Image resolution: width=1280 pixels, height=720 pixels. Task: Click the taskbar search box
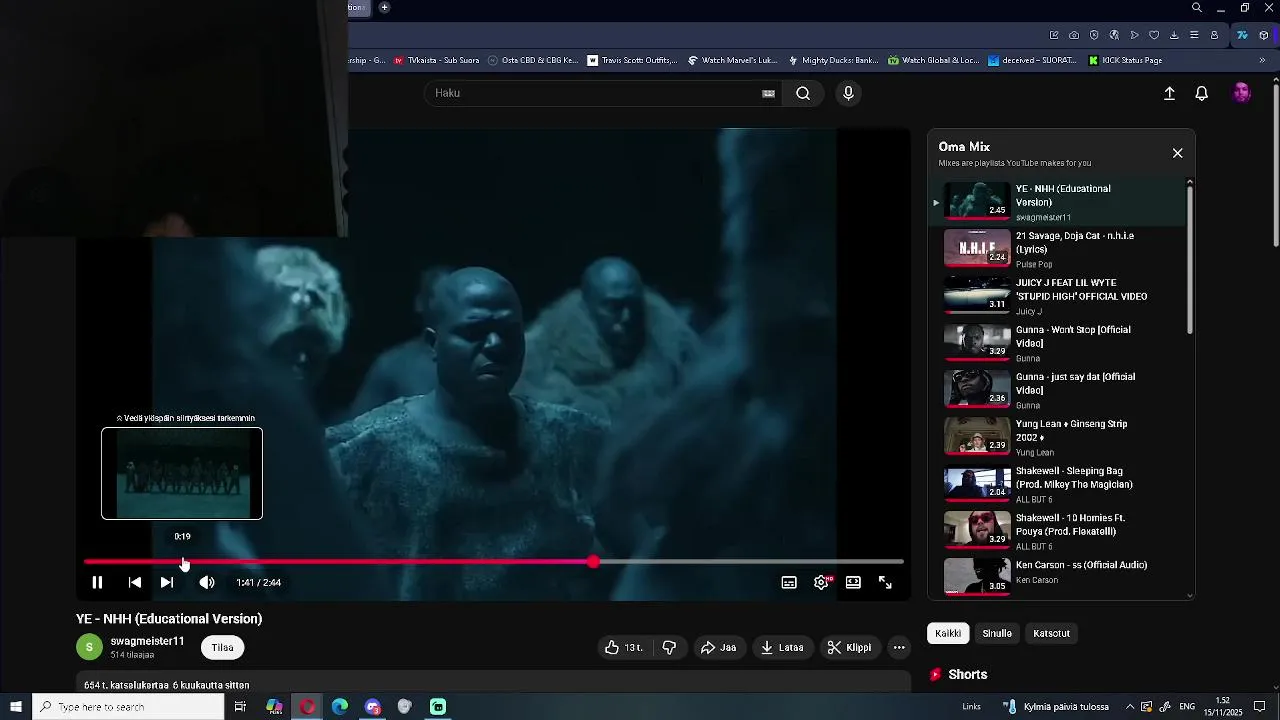click(x=128, y=707)
